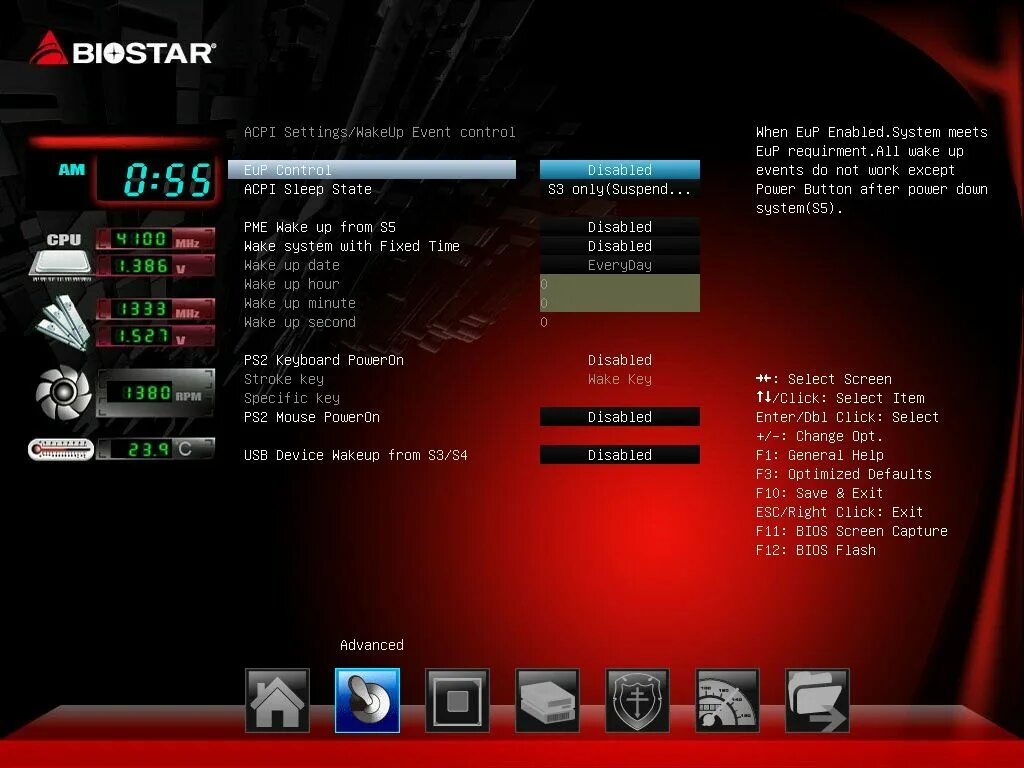Viewport: 1024px width, 768px height.
Task: Click the memory 1.527 V readout
Action: coord(155,336)
